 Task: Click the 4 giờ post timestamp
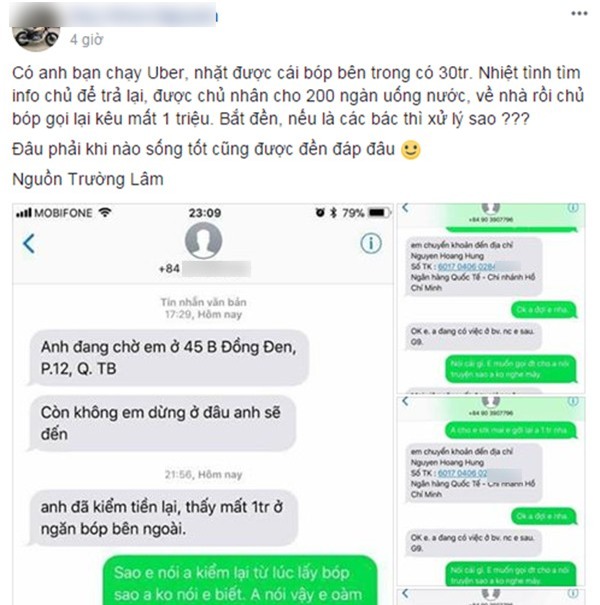(x=86, y=39)
